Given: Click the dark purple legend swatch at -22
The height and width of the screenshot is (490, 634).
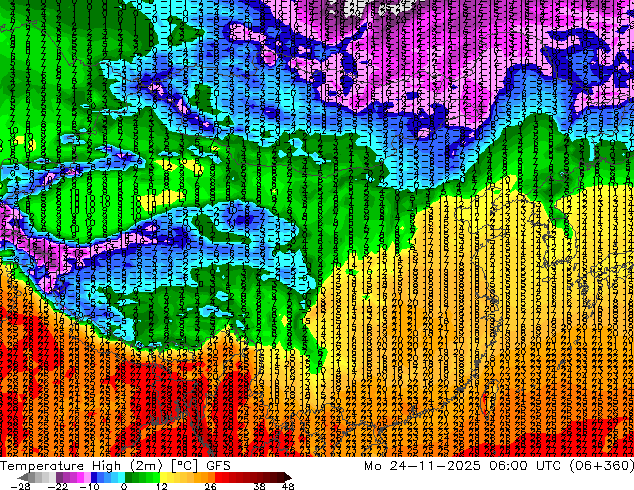Looking at the screenshot, I should (x=59, y=477).
